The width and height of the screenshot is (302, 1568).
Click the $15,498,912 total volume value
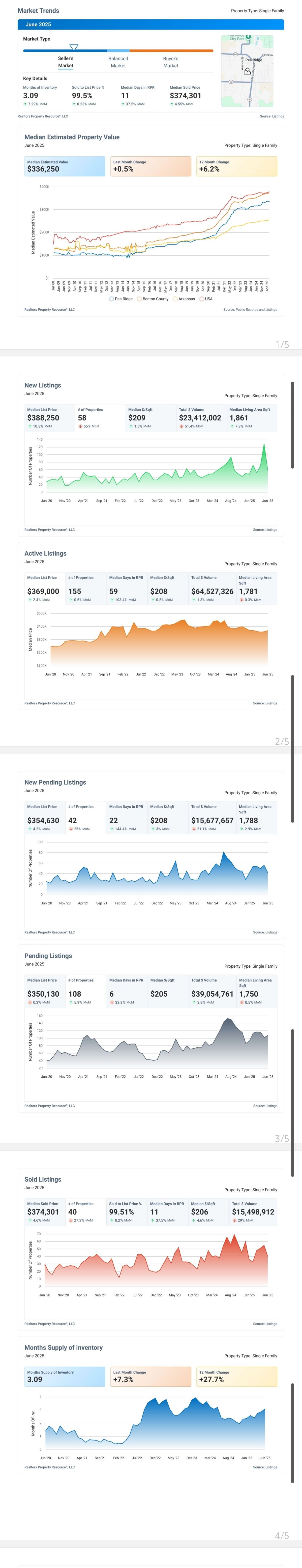(253, 1211)
